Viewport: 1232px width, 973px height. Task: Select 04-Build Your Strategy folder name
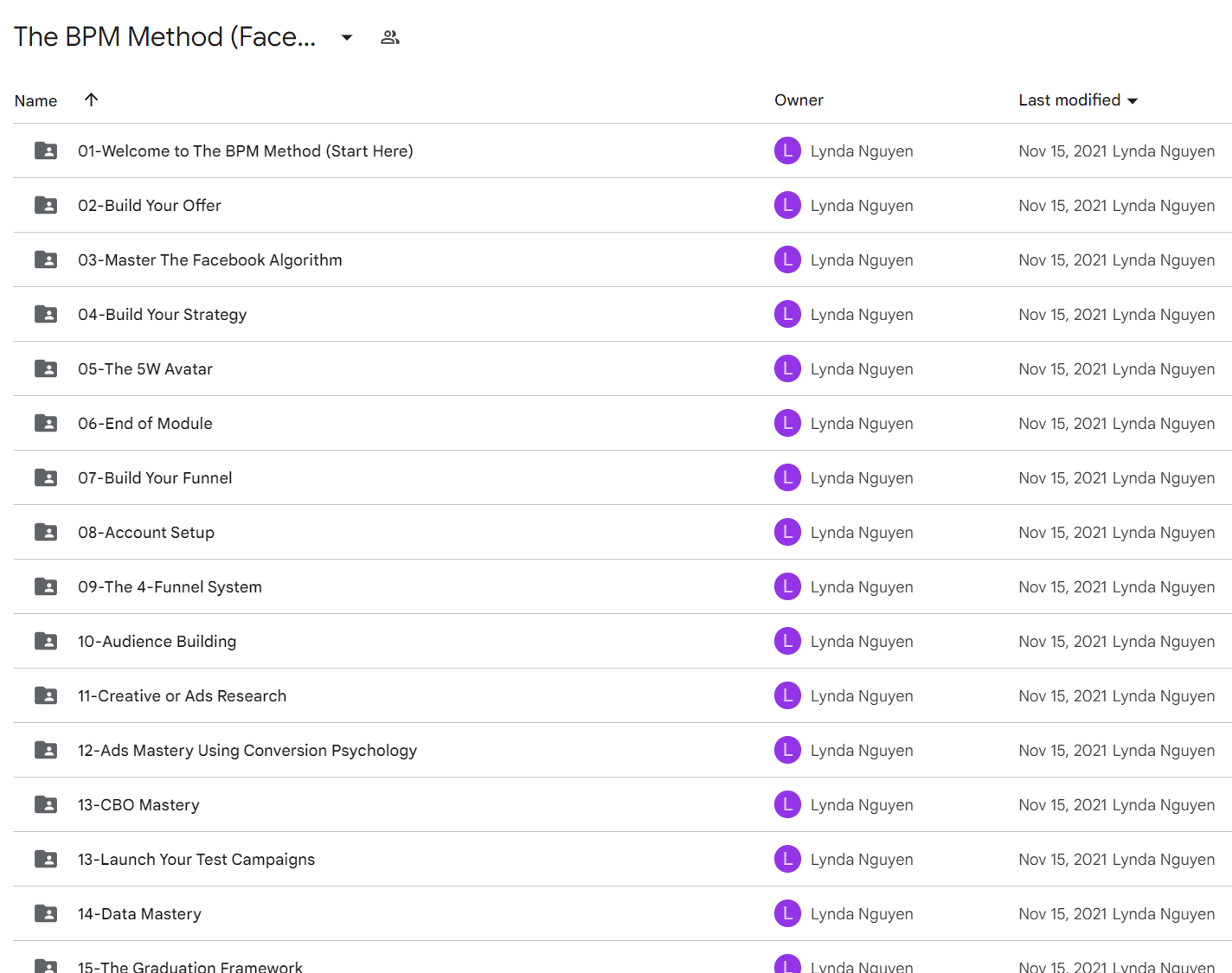163,315
